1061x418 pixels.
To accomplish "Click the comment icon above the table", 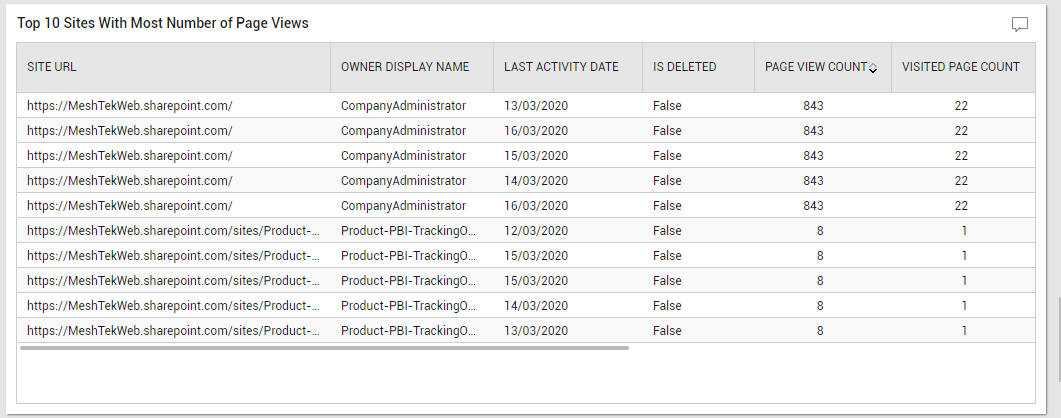I will click(1019, 25).
